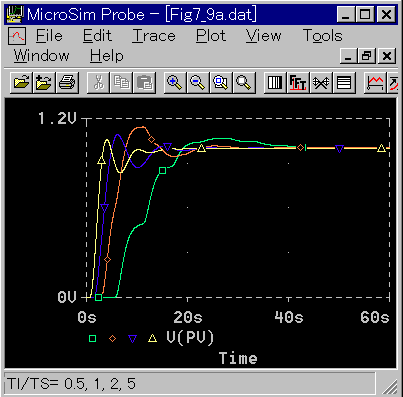Select the blue inverted triangle legend symbol
This screenshot has width=403, height=397.
133,339
